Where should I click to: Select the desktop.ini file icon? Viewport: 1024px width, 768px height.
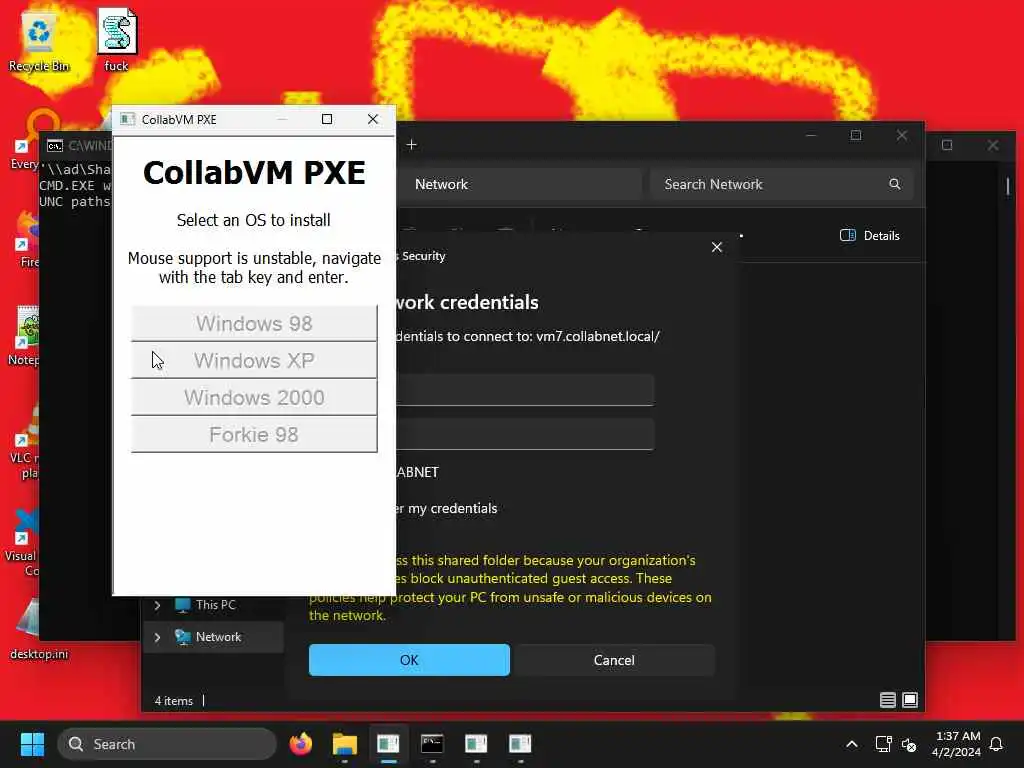(x=39, y=628)
